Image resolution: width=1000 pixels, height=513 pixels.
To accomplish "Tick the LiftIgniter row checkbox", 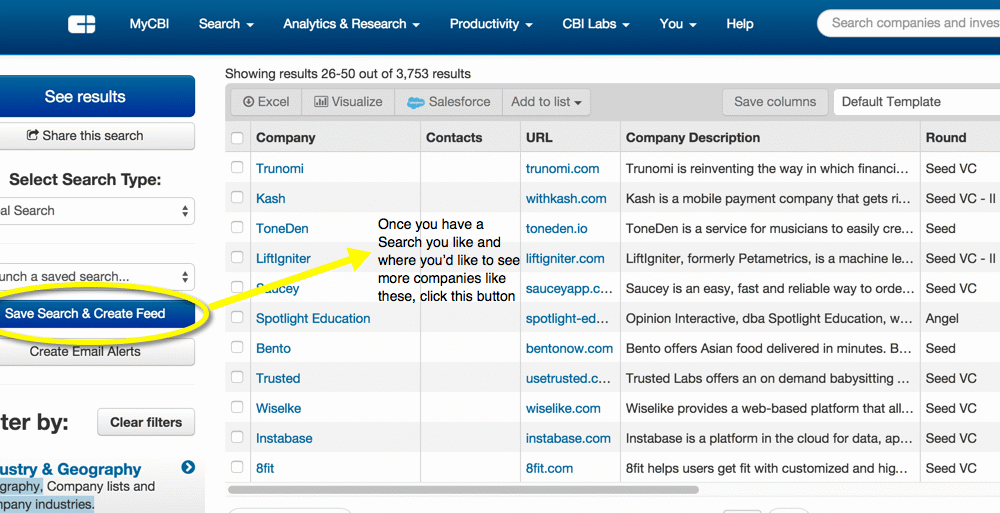I will tap(237, 257).
